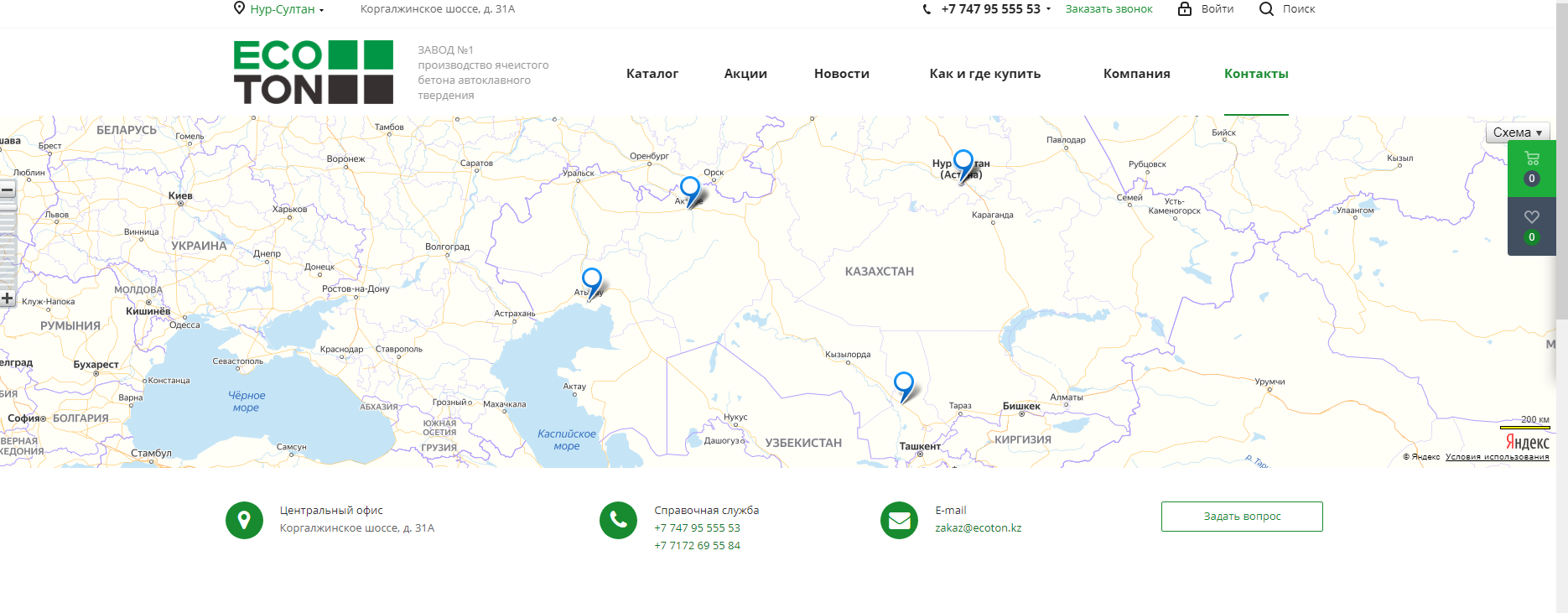The height and width of the screenshot is (613, 1568).
Task: Click the phone handset icon in header
Action: point(927,9)
